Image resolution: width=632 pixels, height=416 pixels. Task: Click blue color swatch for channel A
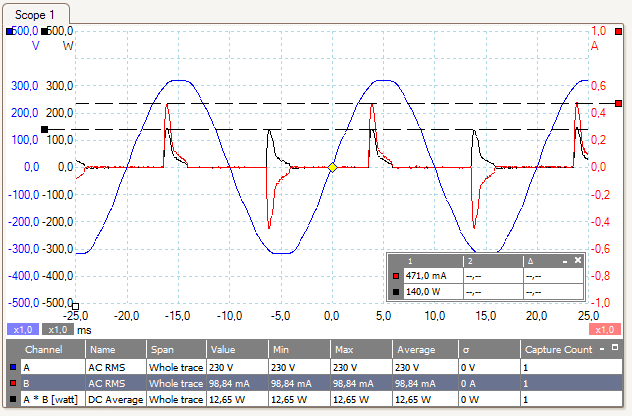[x=12, y=368]
